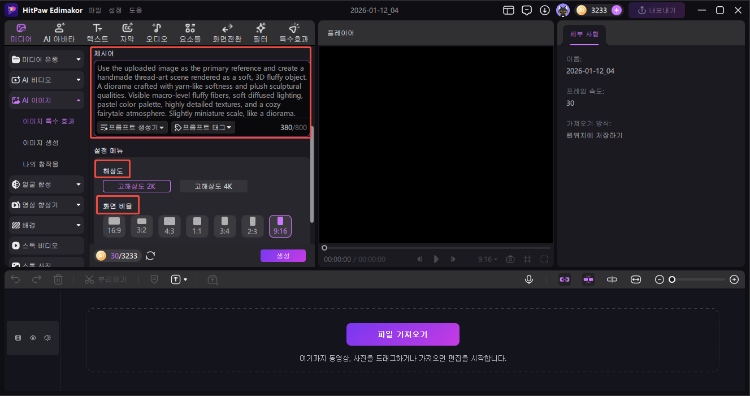The height and width of the screenshot is (396, 750).
Task: Open the prompt generator dropdown
Action: click(132, 127)
